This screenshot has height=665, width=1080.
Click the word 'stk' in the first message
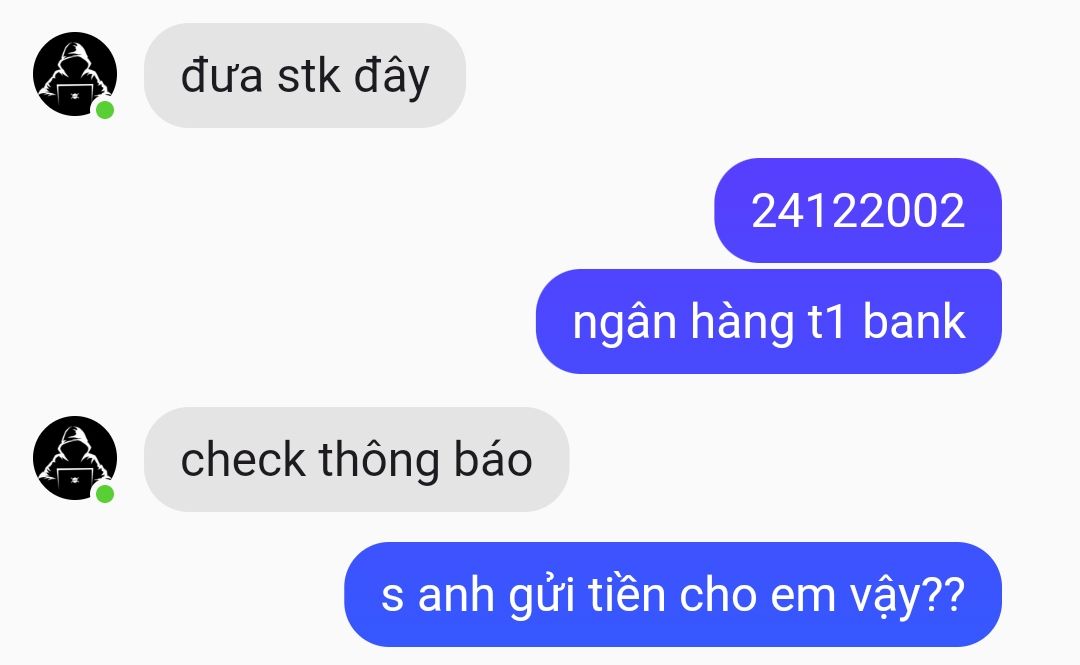click(309, 75)
